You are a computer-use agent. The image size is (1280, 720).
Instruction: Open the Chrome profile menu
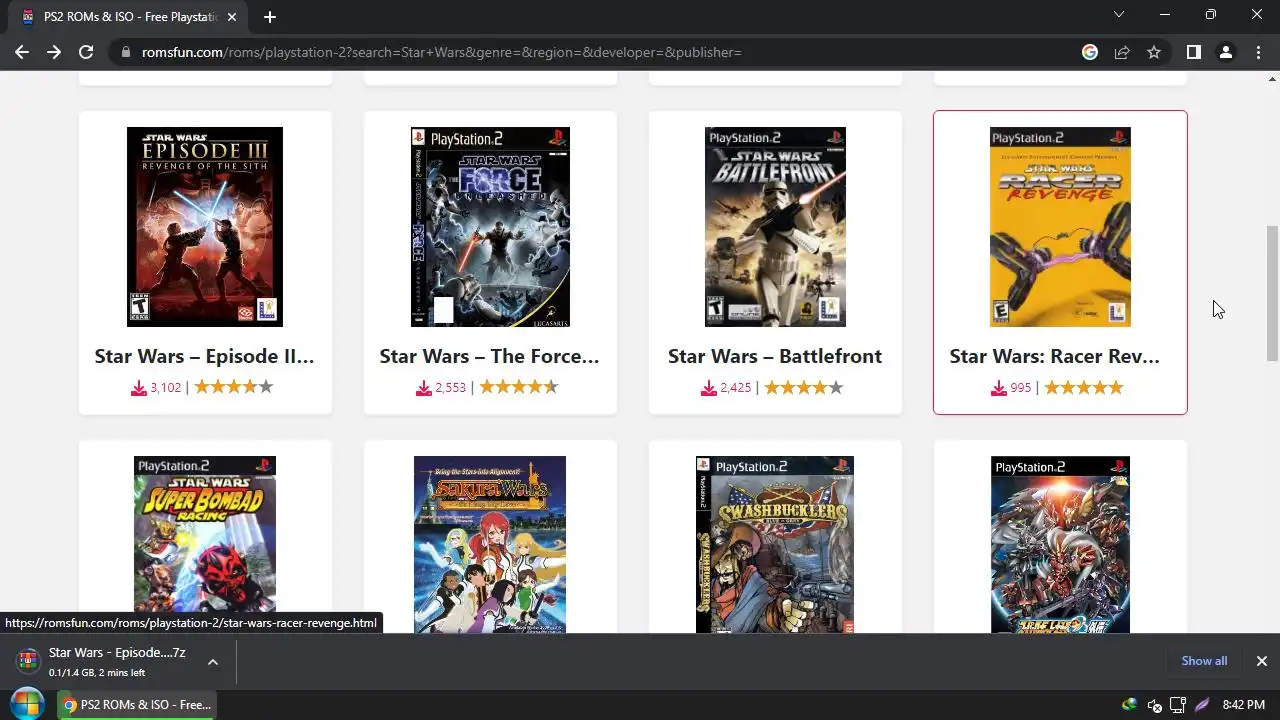pyautogui.click(x=1226, y=52)
